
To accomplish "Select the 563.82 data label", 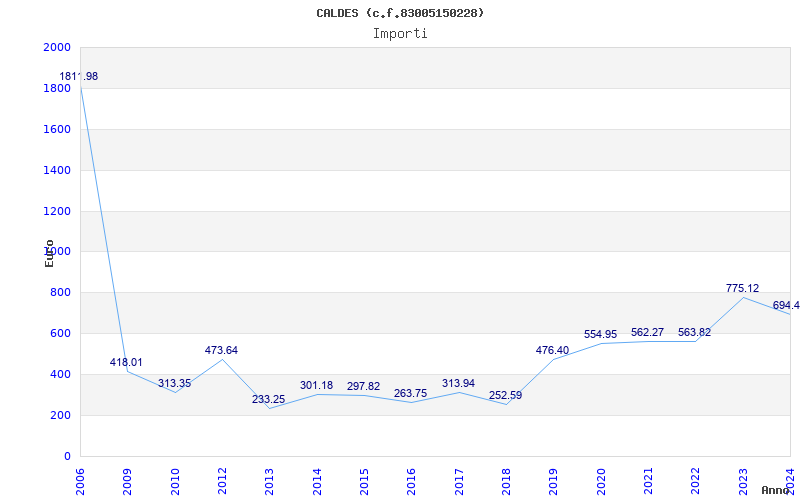I will (694, 332).
